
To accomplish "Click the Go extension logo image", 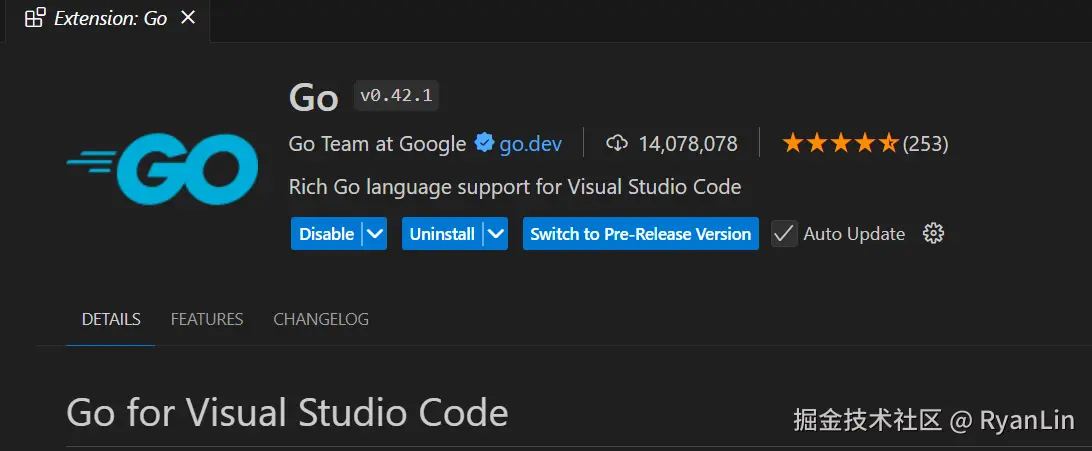I will pyautogui.click(x=162, y=169).
